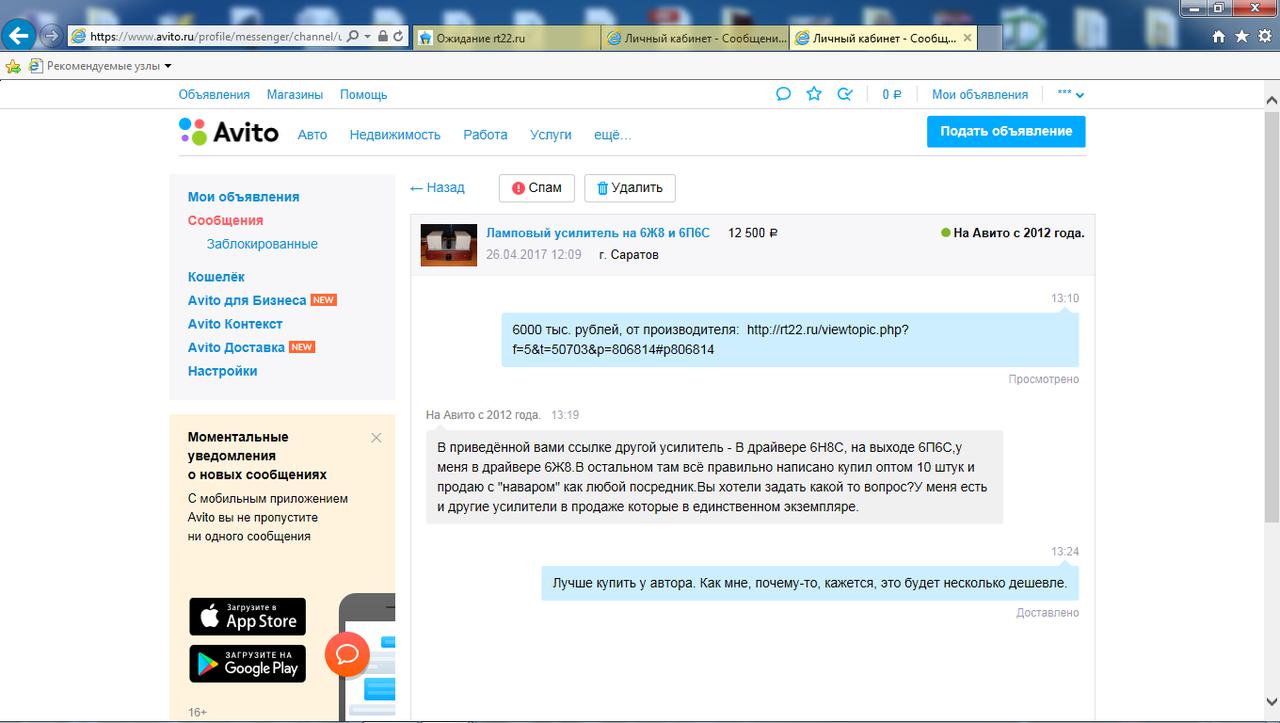This screenshot has width=1280, height=723.
Task: Show more categories via ещё…
Action: click(x=613, y=134)
